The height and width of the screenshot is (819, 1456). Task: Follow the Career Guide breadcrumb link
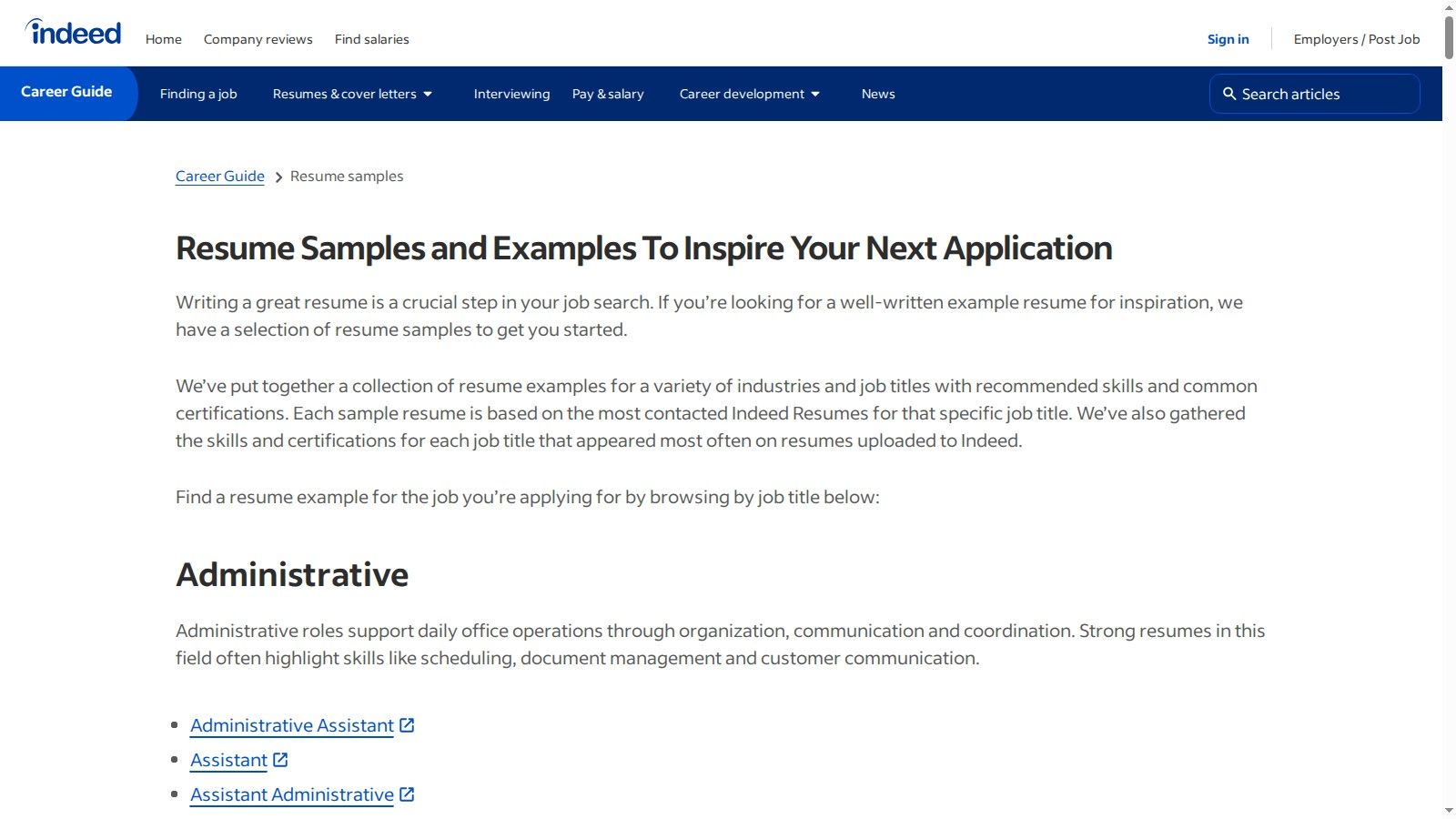click(x=219, y=176)
